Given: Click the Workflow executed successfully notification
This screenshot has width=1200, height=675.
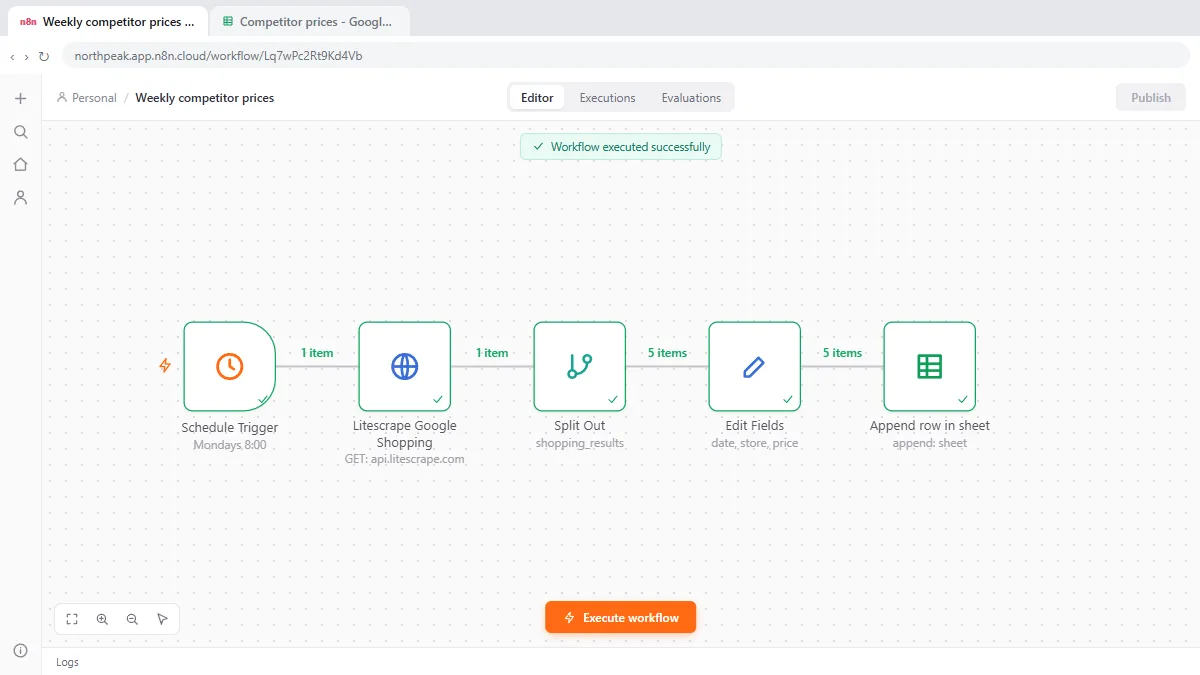Looking at the screenshot, I should [x=620, y=147].
